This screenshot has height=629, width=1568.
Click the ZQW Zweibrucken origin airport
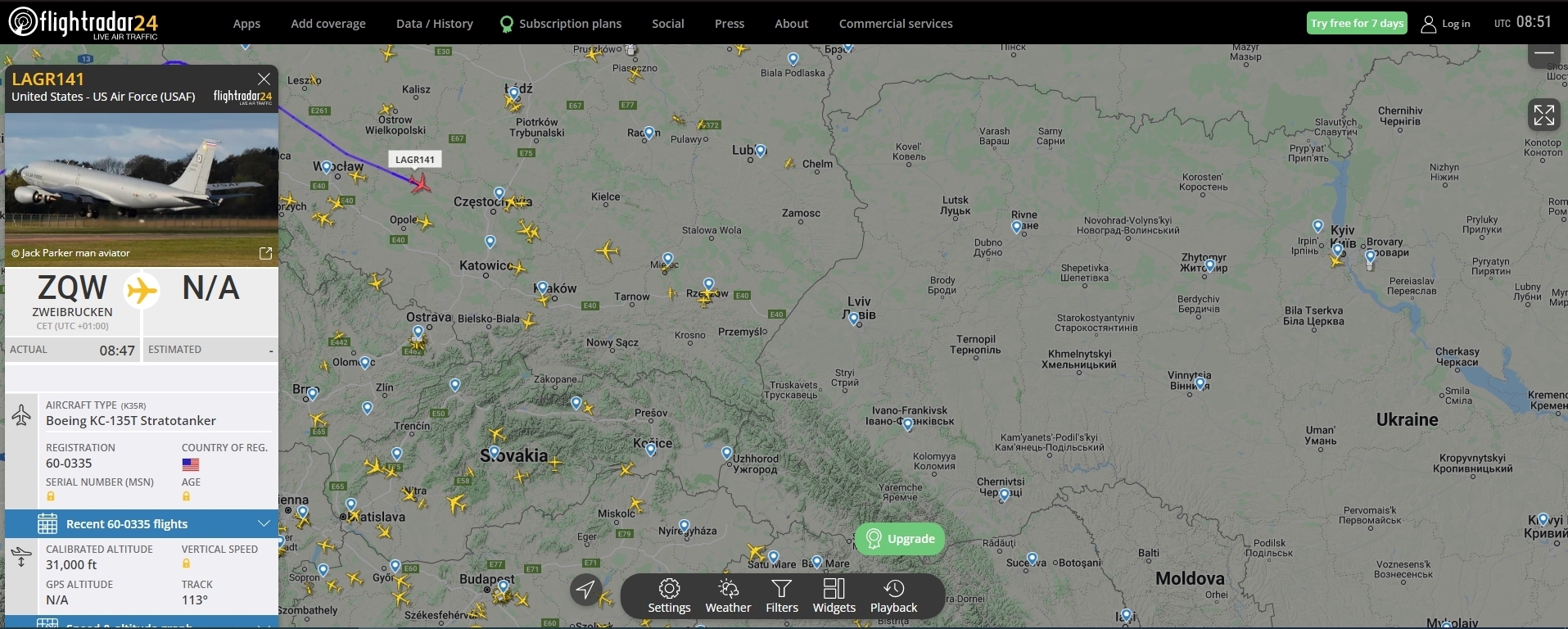click(72, 301)
